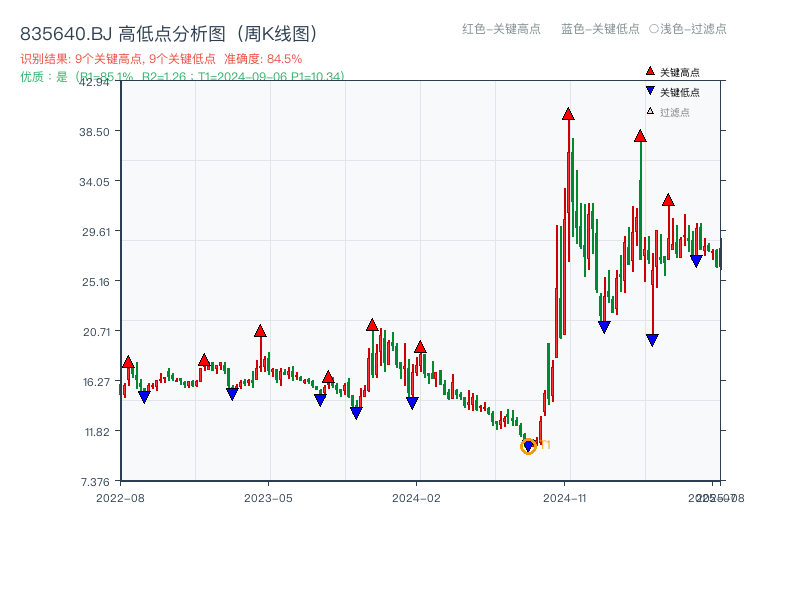Screen dimensions: 800x600
Task: Toggle the greyed-out 过滤点 legend entry
Action: point(668,112)
